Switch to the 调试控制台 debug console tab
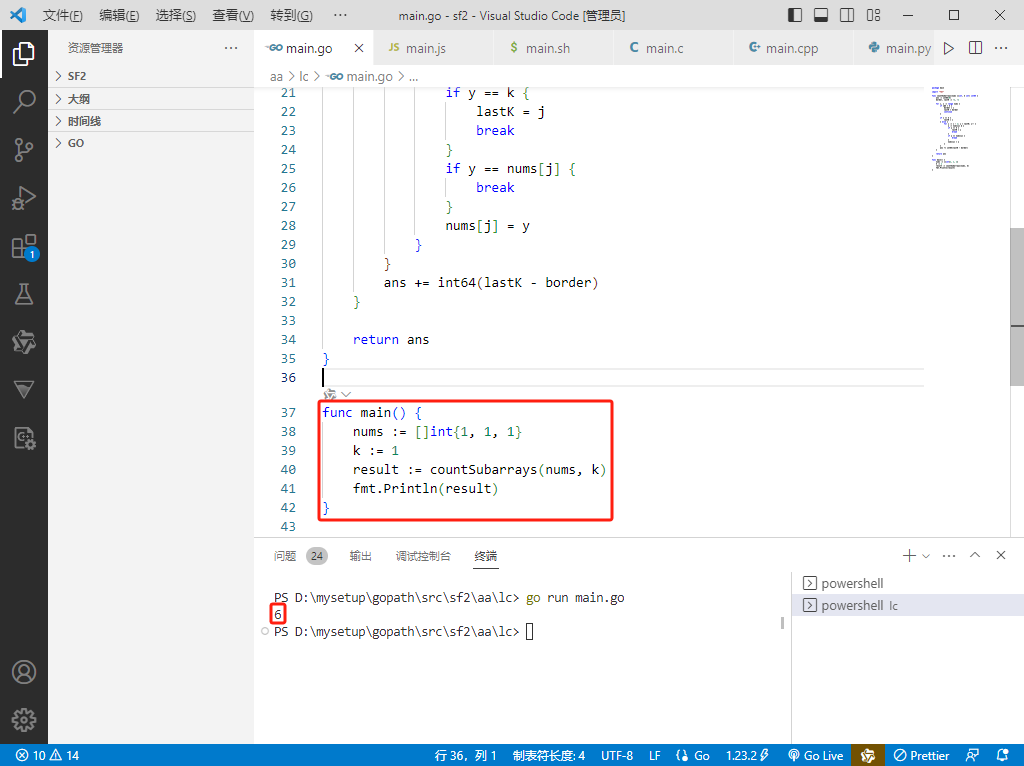1024x766 pixels. point(423,556)
